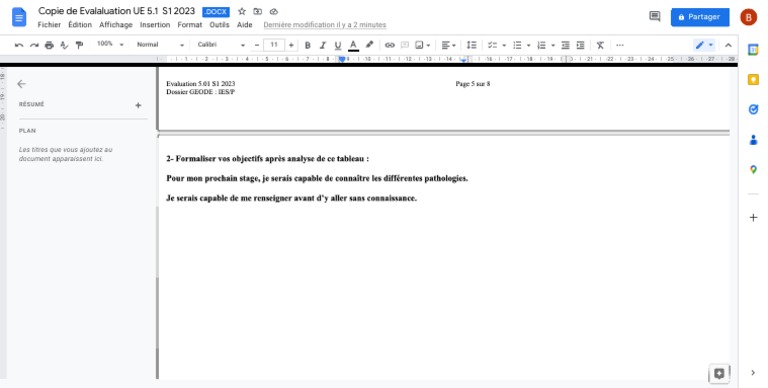This screenshot has width=768, height=388.
Task: Open the Aide menu
Action: tap(244, 24)
